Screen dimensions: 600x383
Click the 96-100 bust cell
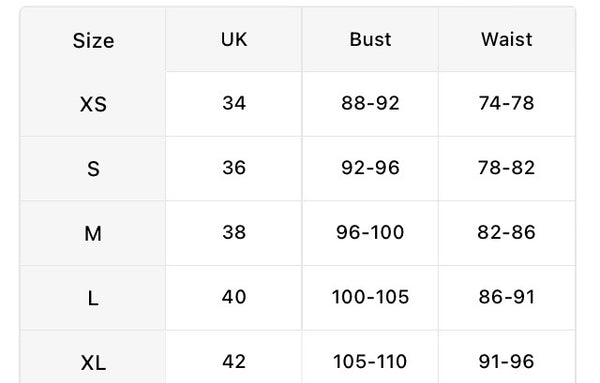coord(370,232)
